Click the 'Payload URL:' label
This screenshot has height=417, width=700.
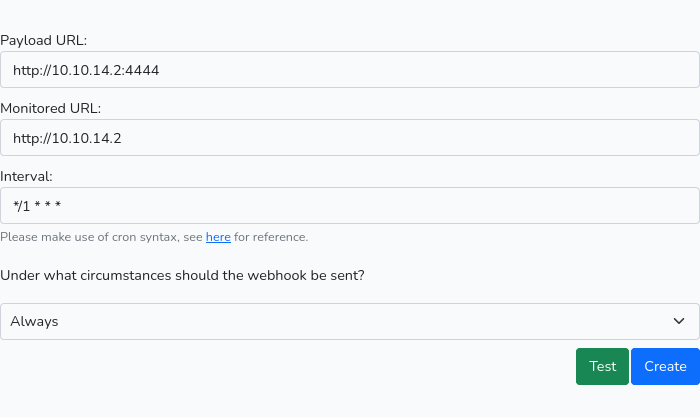pos(44,41)
